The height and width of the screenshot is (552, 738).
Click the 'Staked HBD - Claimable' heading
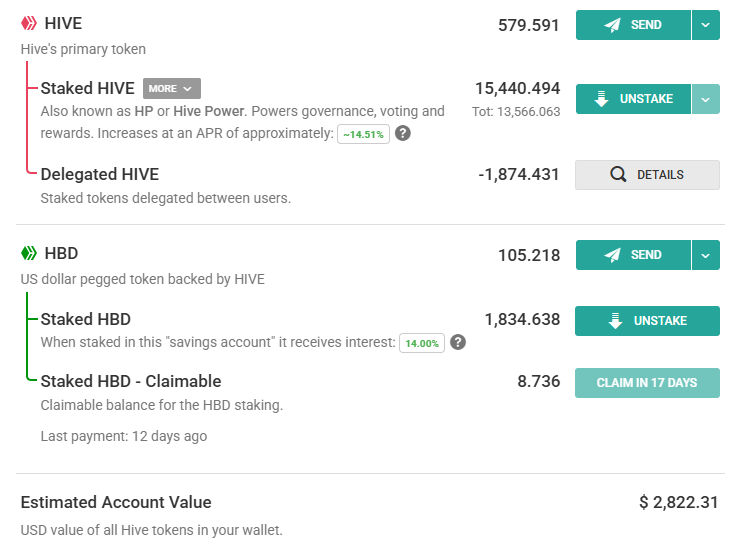tap(131, 381)
